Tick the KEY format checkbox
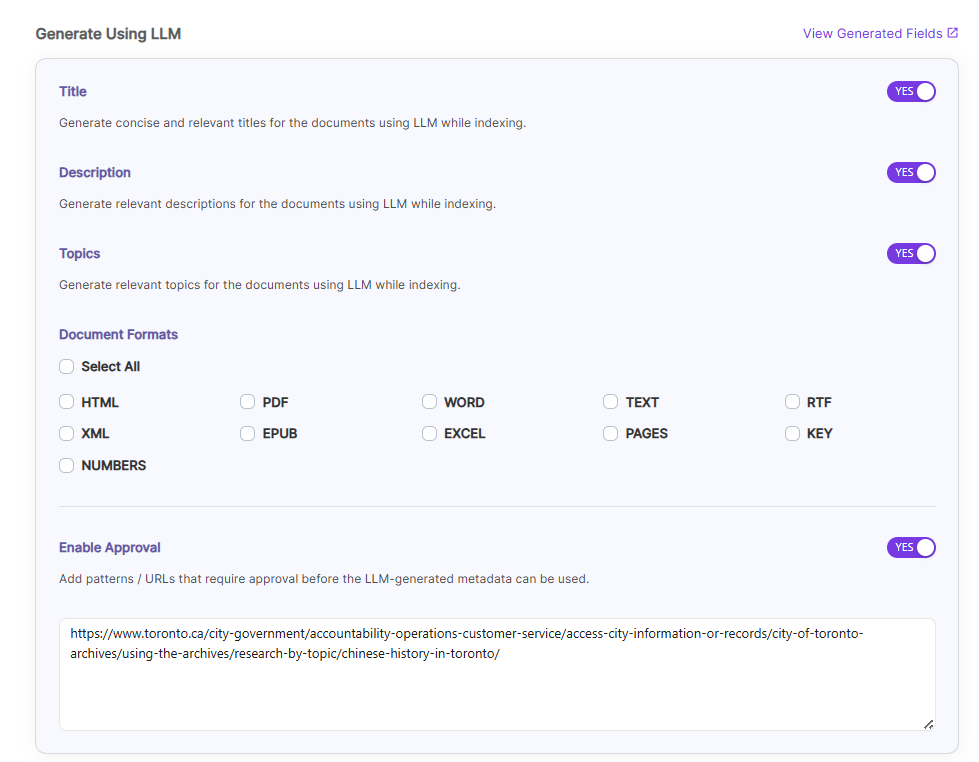Viewport: 979px width, 762px height. pyautogui.click(x=792, y=433)
